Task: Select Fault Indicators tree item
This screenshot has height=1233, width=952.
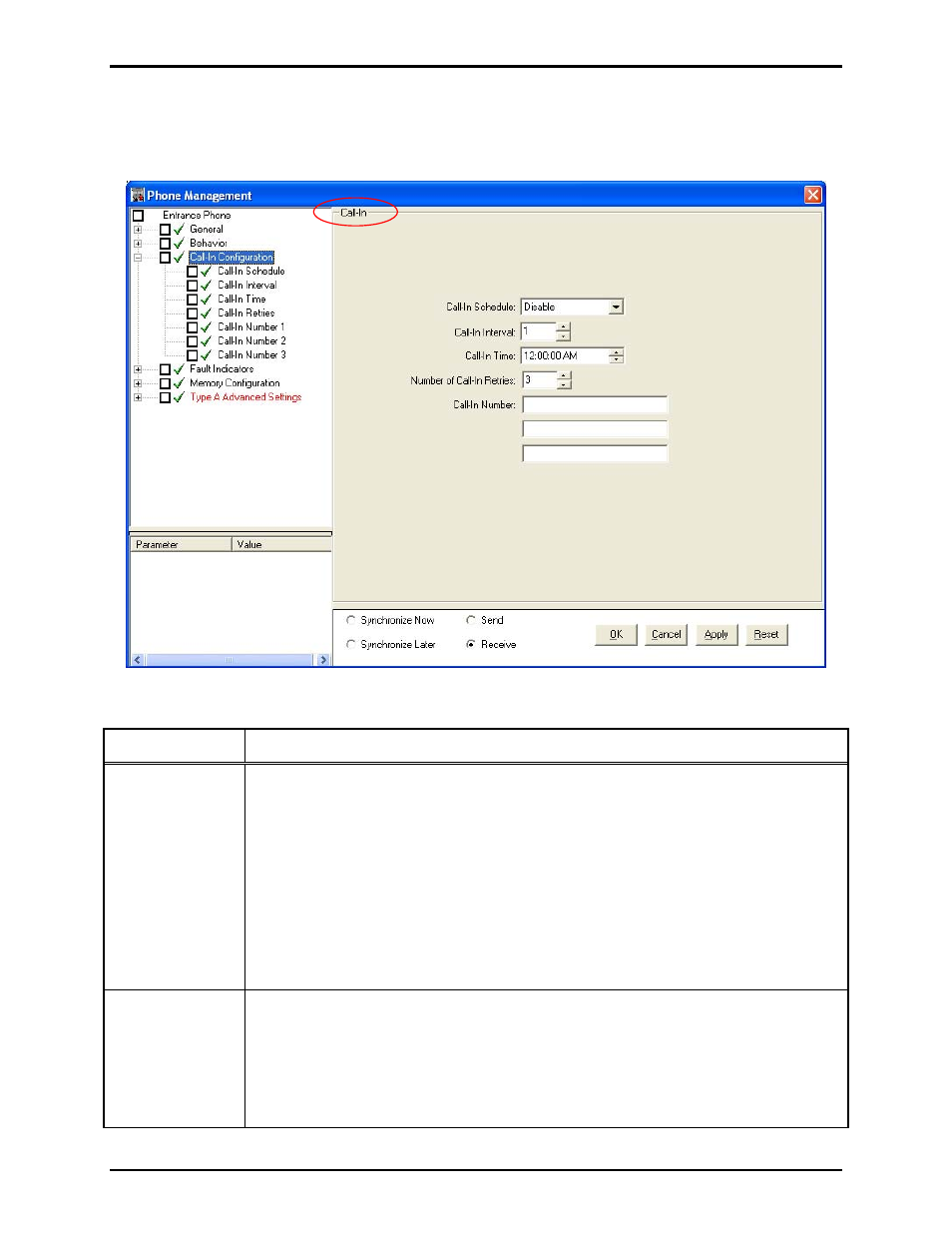Action: pyautogui.click(x=222, y=369)
